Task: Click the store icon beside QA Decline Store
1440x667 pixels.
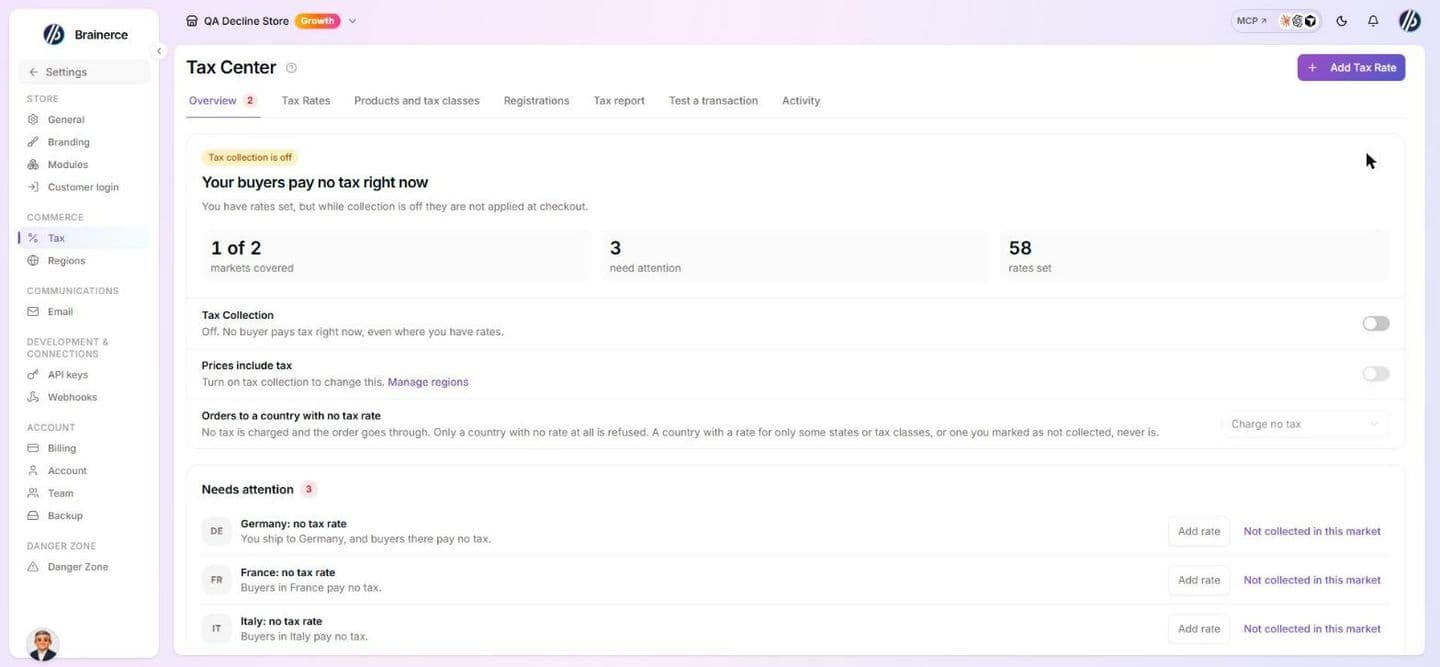Action: 192,21
